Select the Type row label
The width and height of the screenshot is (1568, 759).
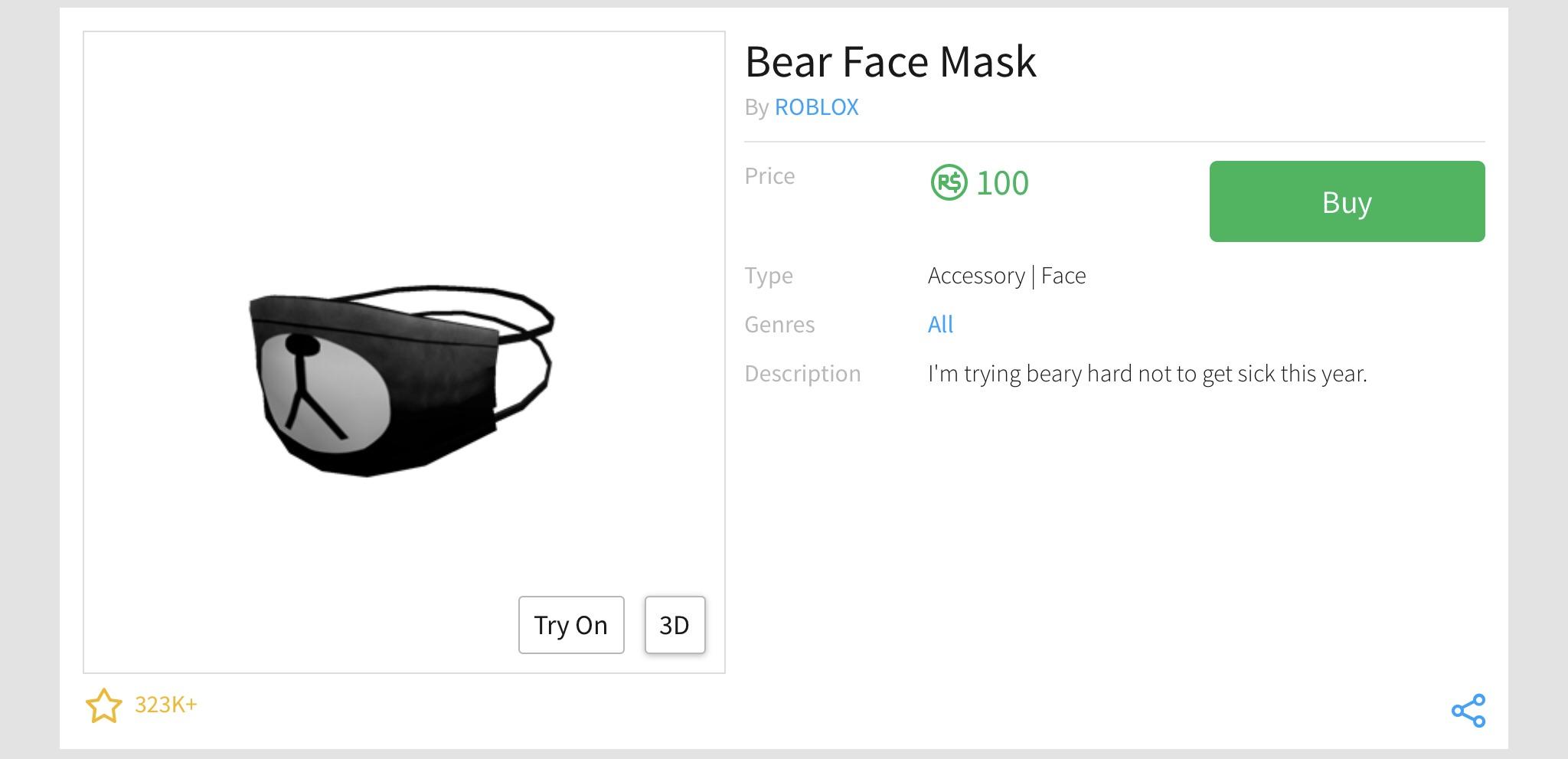coord(768,275)
